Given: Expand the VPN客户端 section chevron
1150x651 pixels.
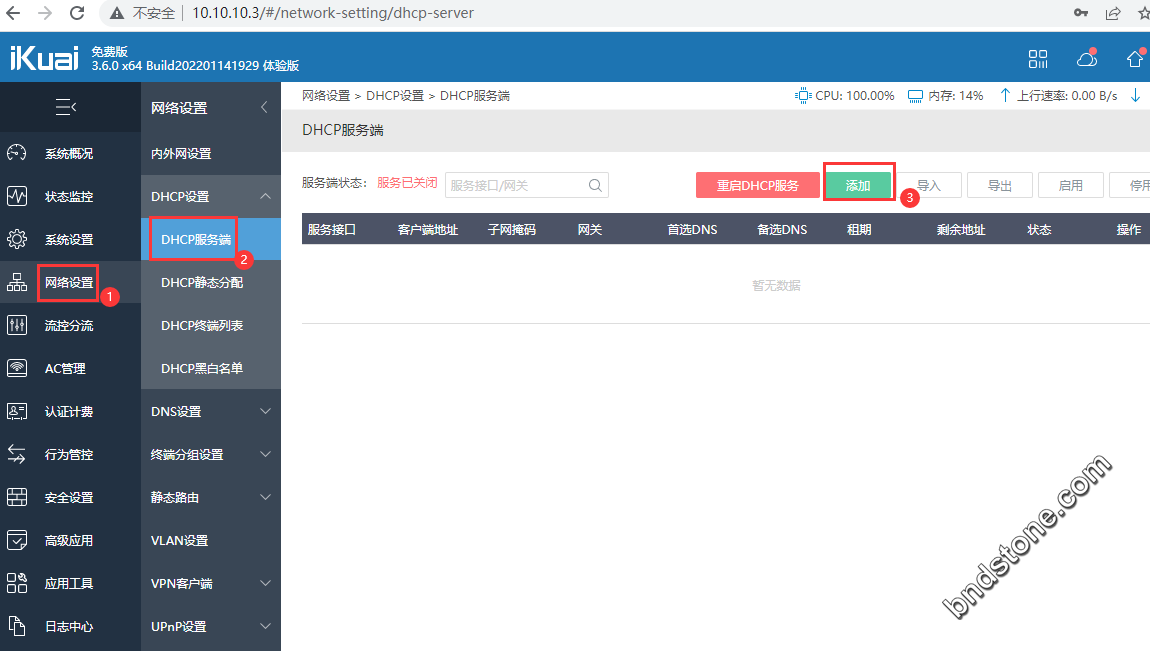Looking at the screenshot, I should [265, 584].
